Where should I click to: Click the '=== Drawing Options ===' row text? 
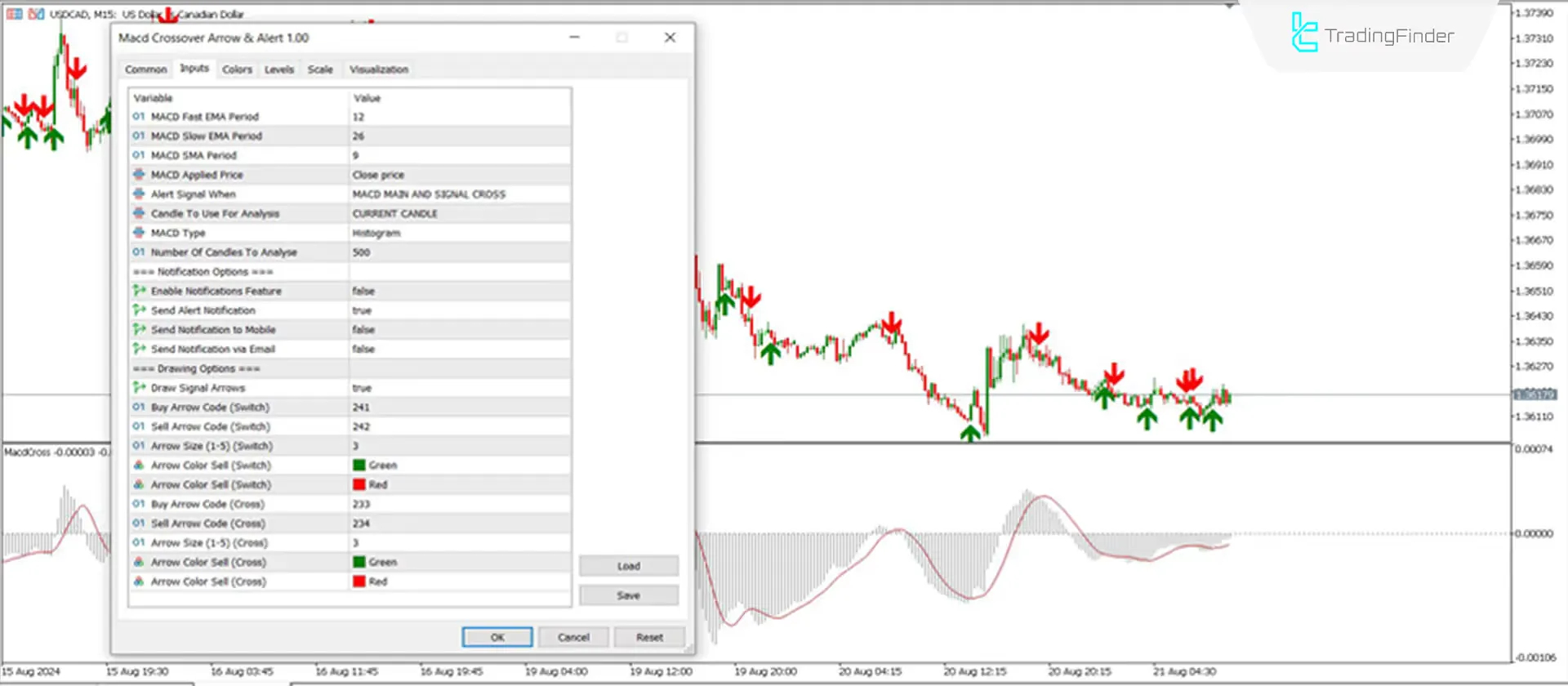[x=197, y=369]
